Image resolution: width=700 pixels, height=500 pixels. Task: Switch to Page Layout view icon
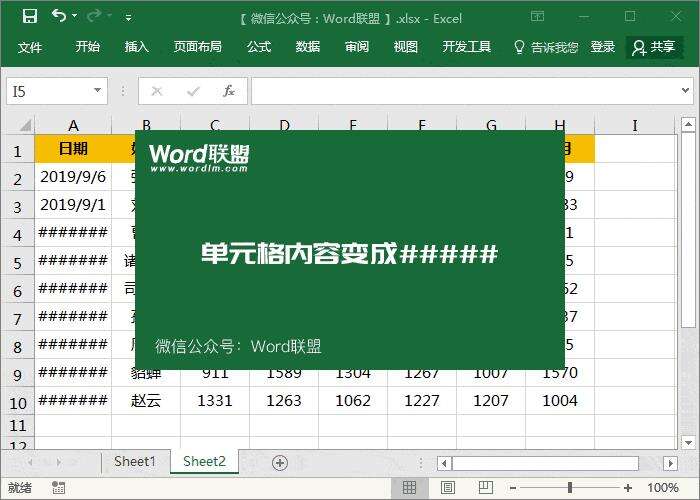point(448,488)
